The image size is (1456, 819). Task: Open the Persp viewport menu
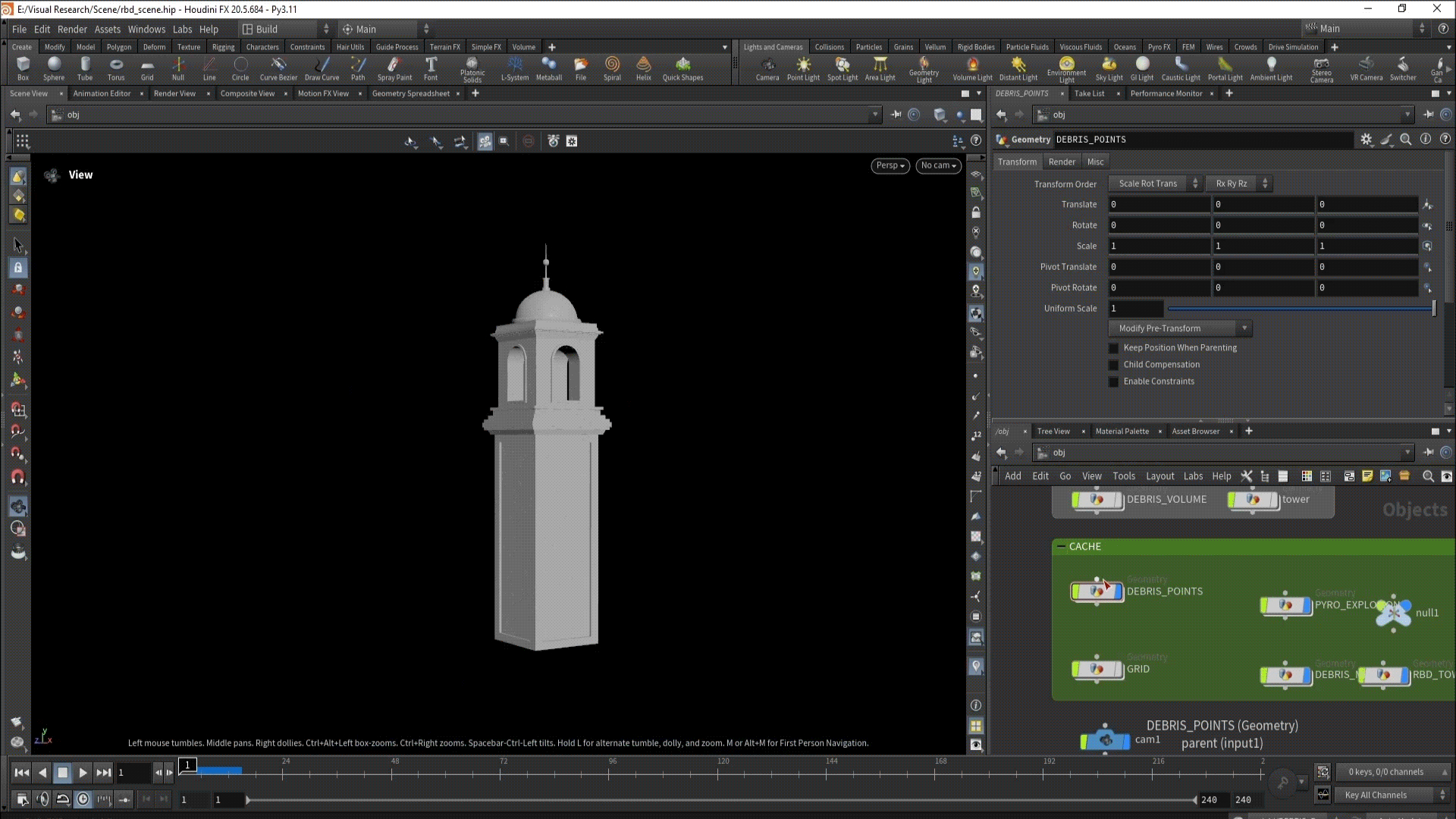[x=890, y=165]
